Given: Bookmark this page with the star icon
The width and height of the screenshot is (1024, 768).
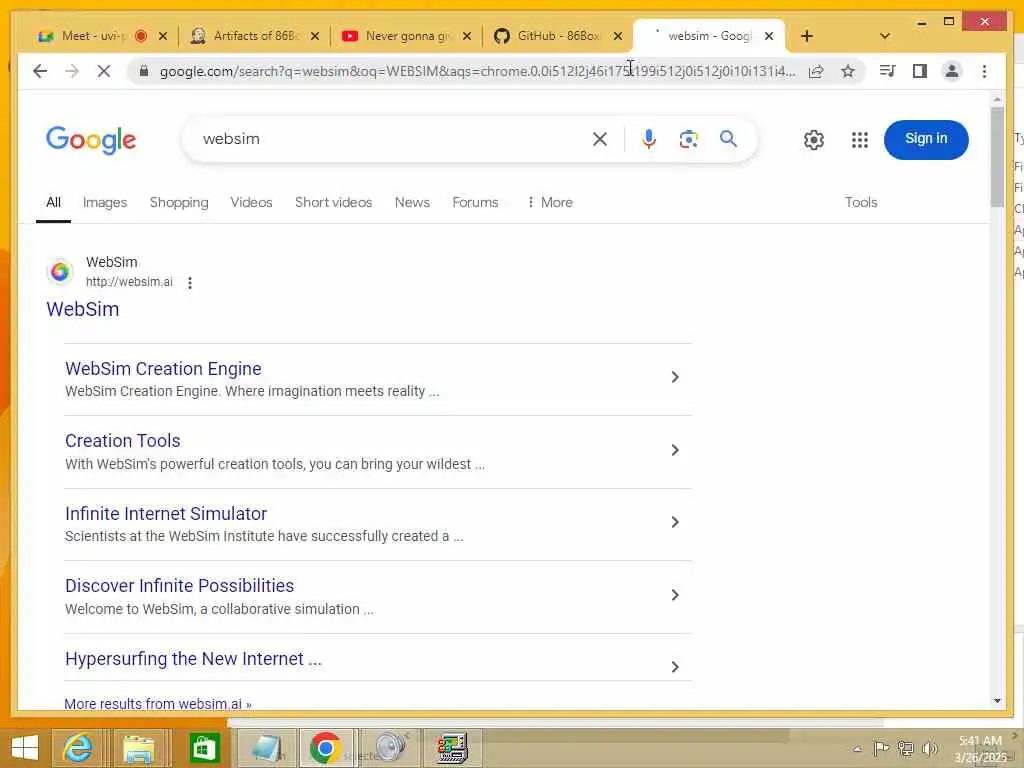Looking at the screenshot, I should [848, 71].
